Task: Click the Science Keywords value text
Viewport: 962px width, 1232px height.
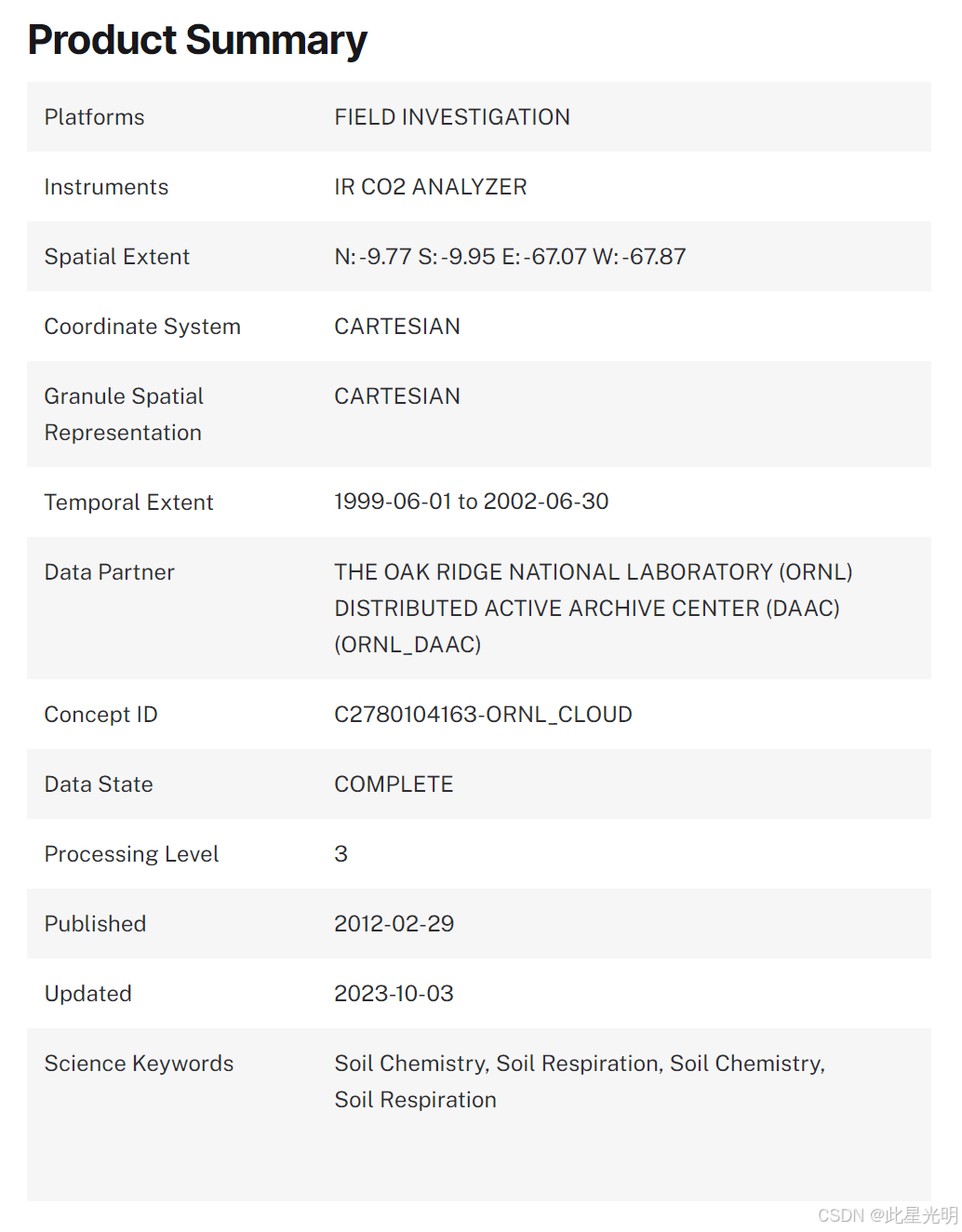Action: [x=579, y=1081]
